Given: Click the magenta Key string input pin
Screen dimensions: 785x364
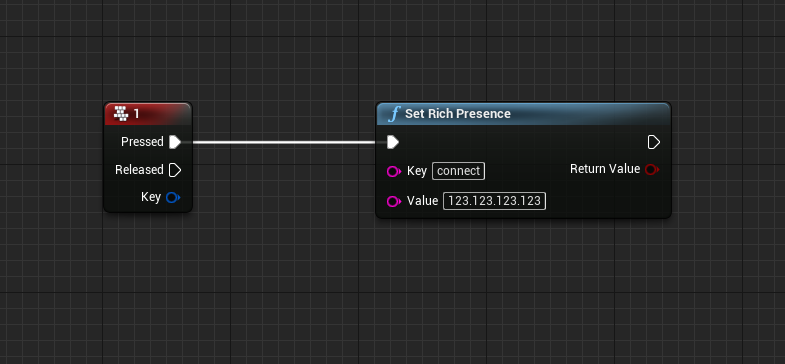Looking at the screenshot, I should (394, 172).
